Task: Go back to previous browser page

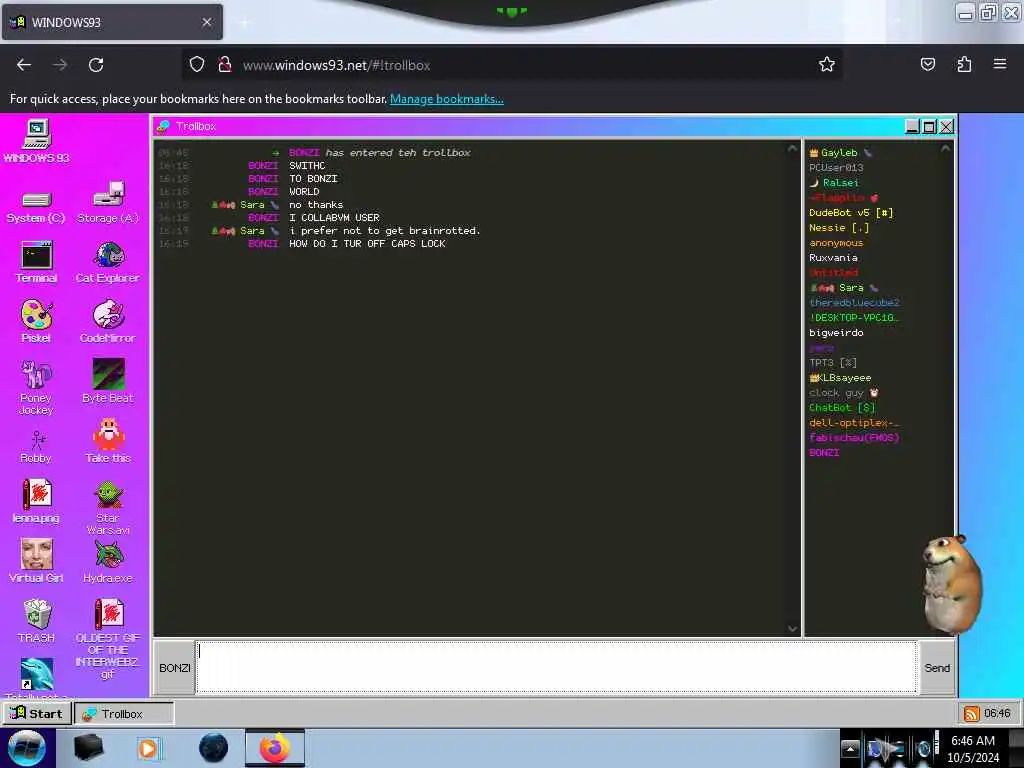Action: click(24, 65)
